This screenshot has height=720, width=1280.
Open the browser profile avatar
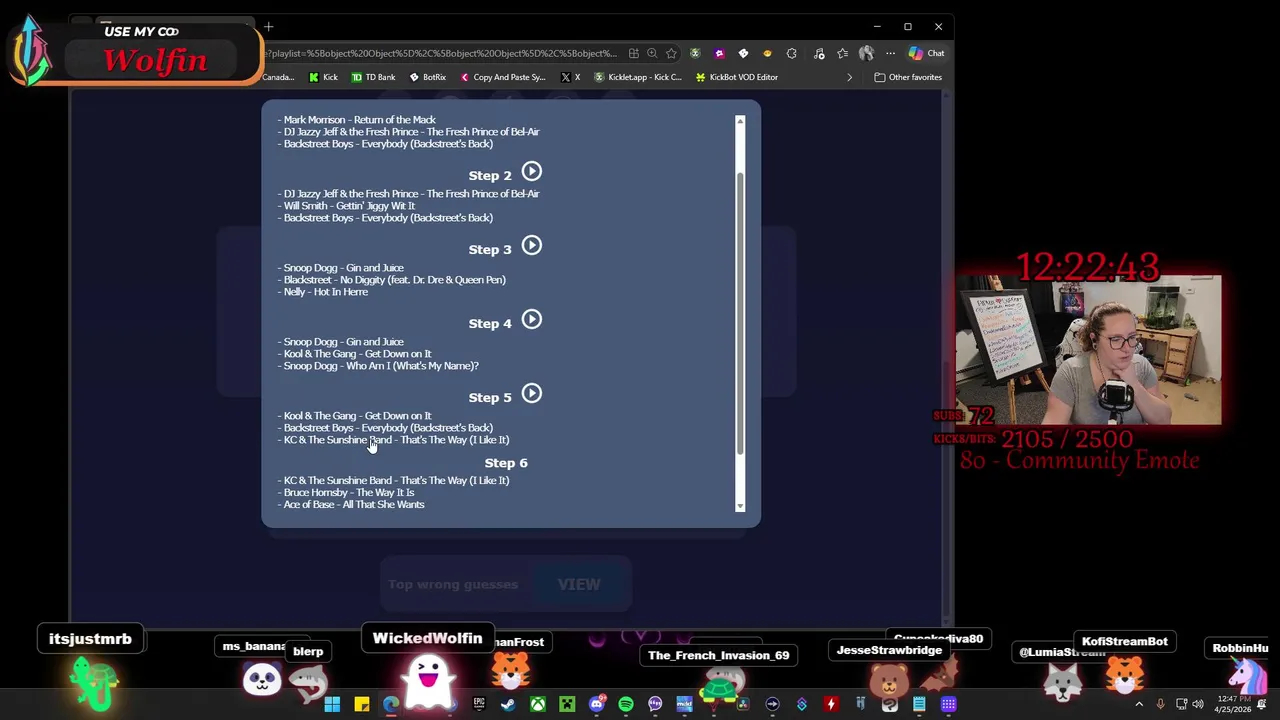coord(866,53)
